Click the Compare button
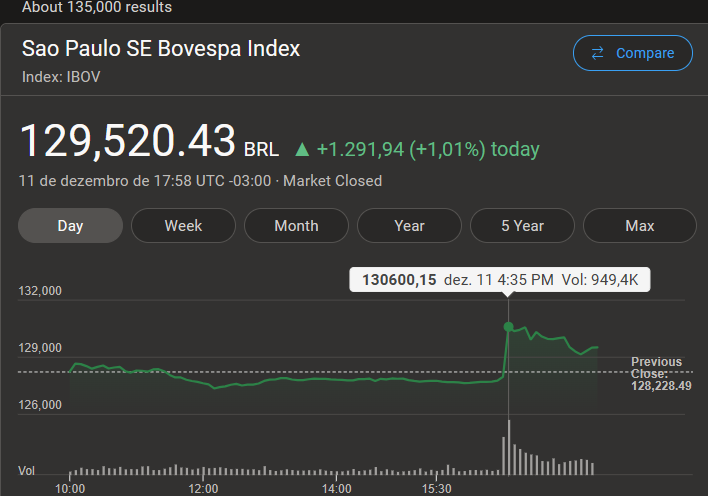The image size is (708, 496). [633, 53]
